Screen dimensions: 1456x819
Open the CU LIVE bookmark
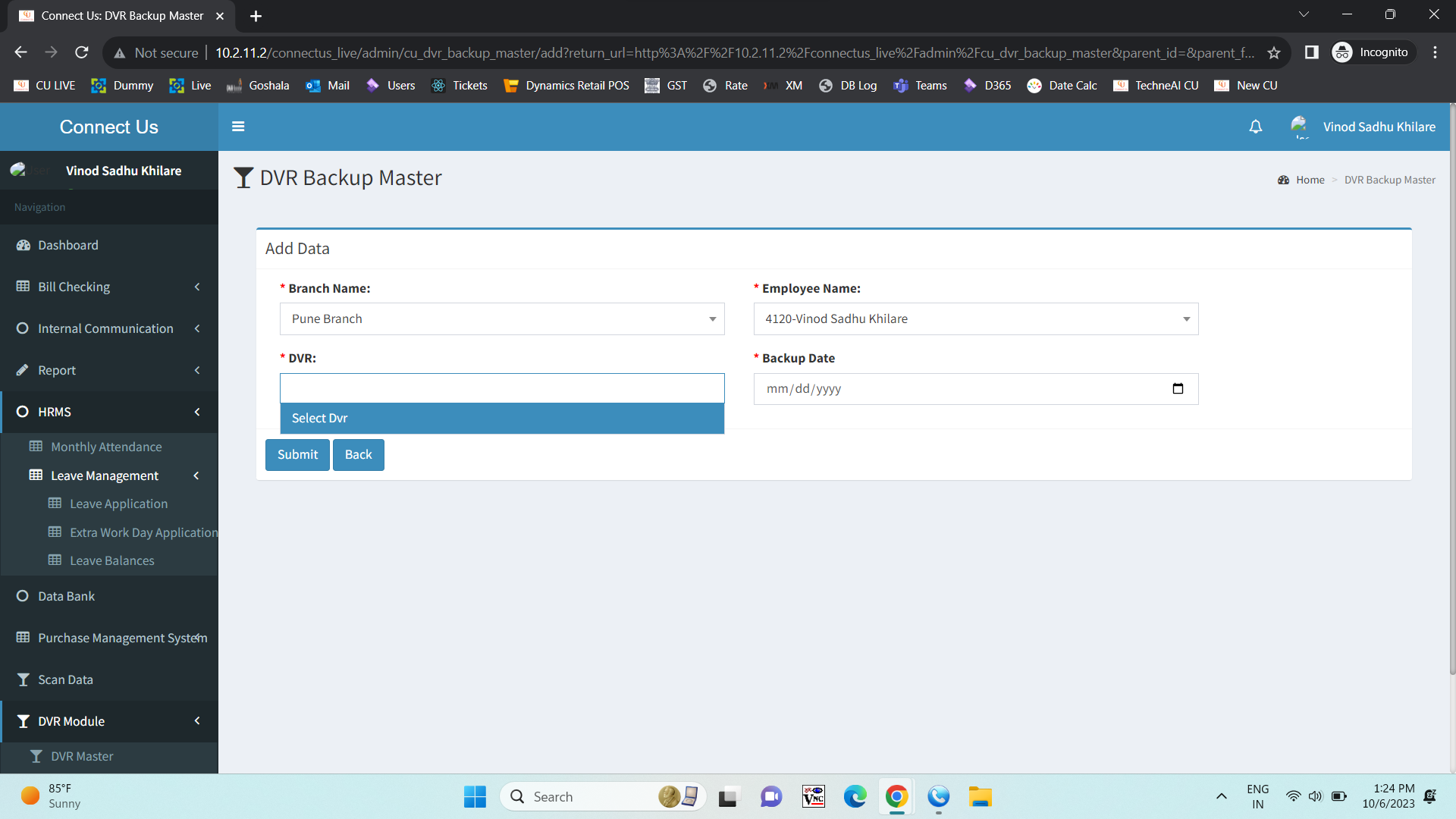coord(45,86)
